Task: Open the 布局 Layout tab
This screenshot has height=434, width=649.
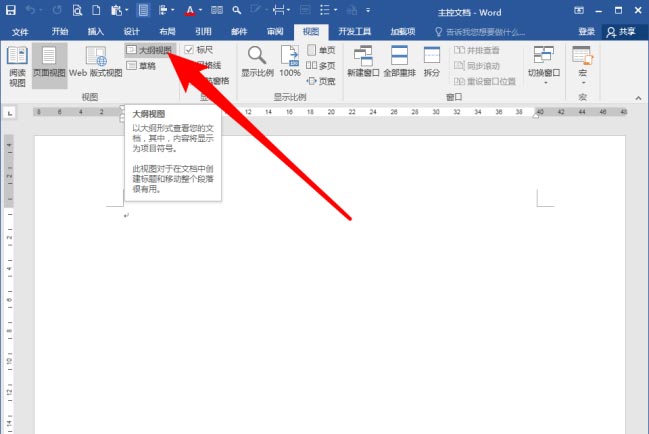Action: 167,31
